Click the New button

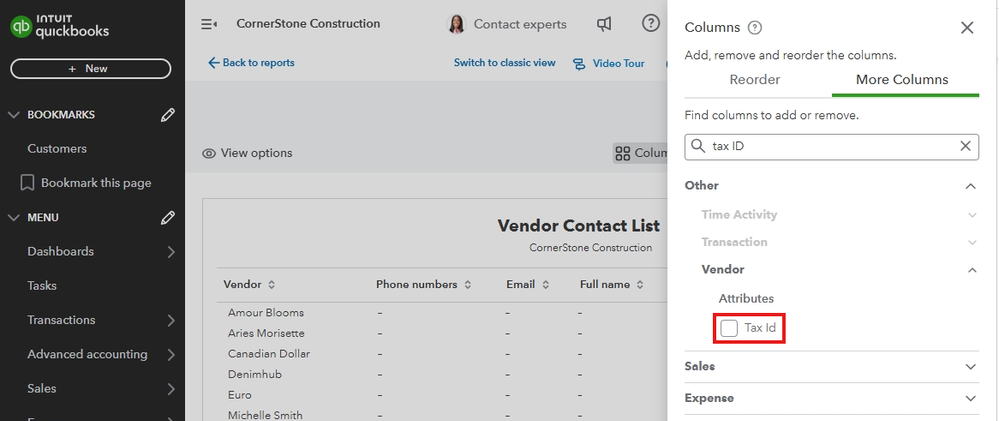pos(90,69)
